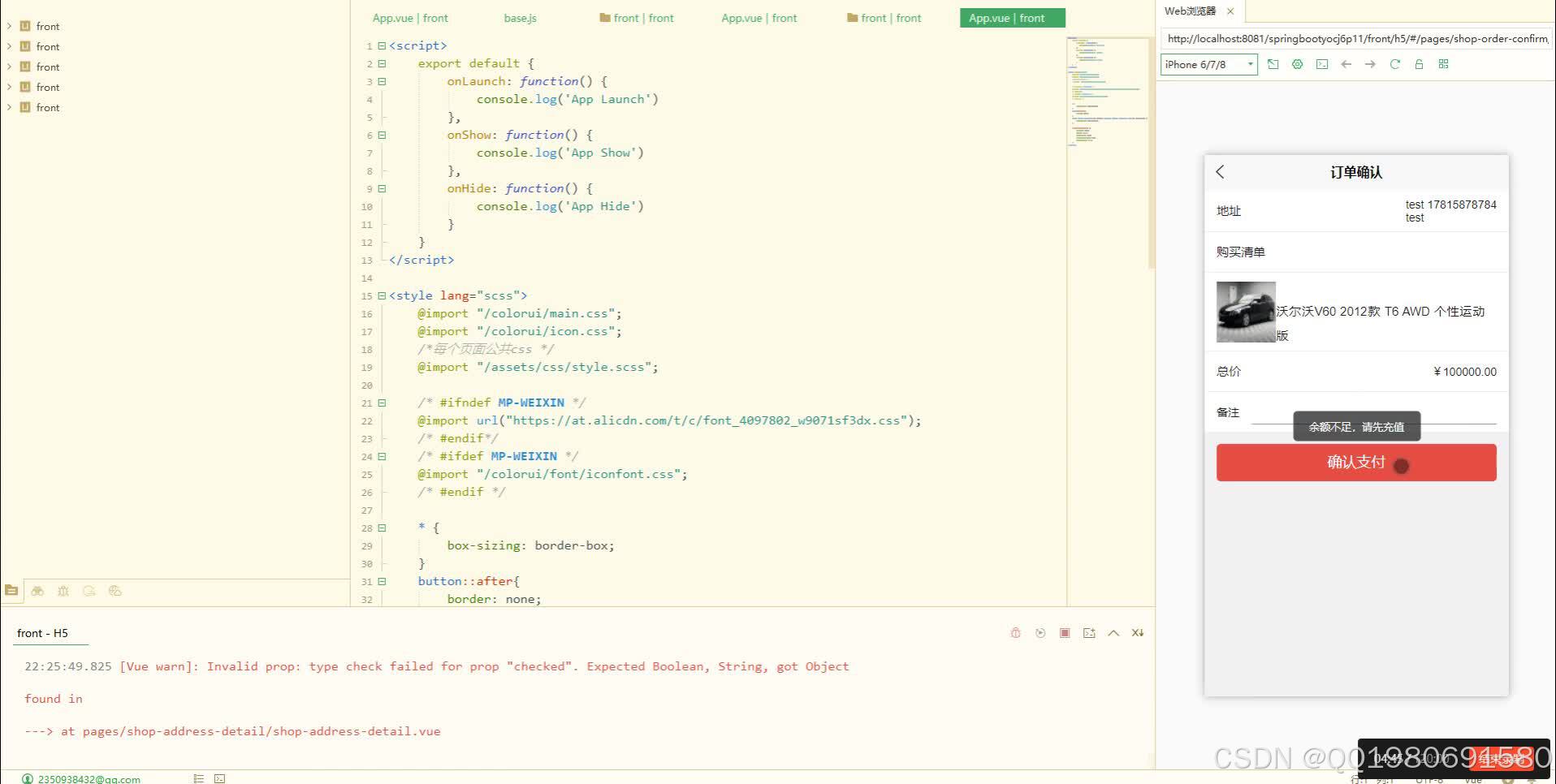The image size is (1556, 784).
Task: Collapse the onHide function fold marker
Action: (x=382, y=188)
